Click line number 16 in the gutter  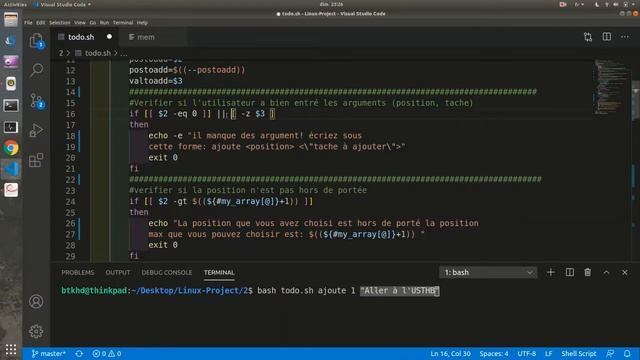click(70, 114)
